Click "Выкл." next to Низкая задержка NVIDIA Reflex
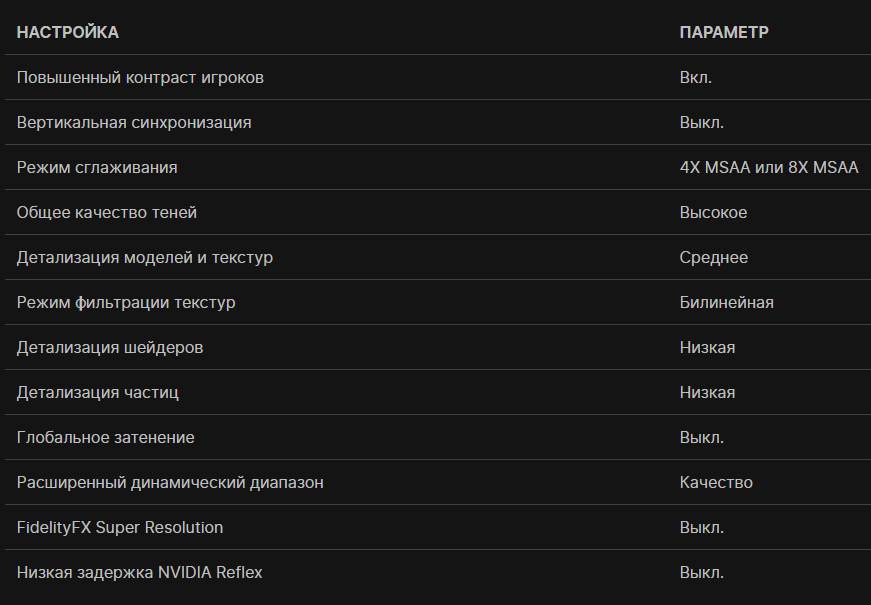Screen dimensions: 871x605 [701, 572]
